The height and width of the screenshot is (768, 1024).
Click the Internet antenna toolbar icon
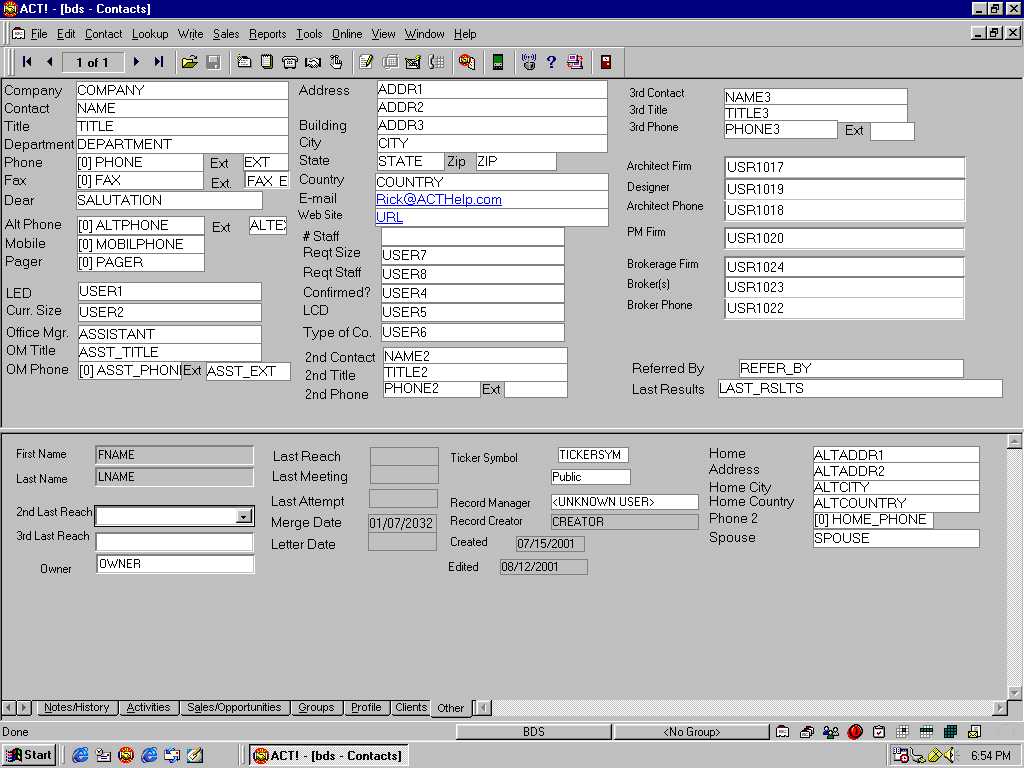pos(528,62)
